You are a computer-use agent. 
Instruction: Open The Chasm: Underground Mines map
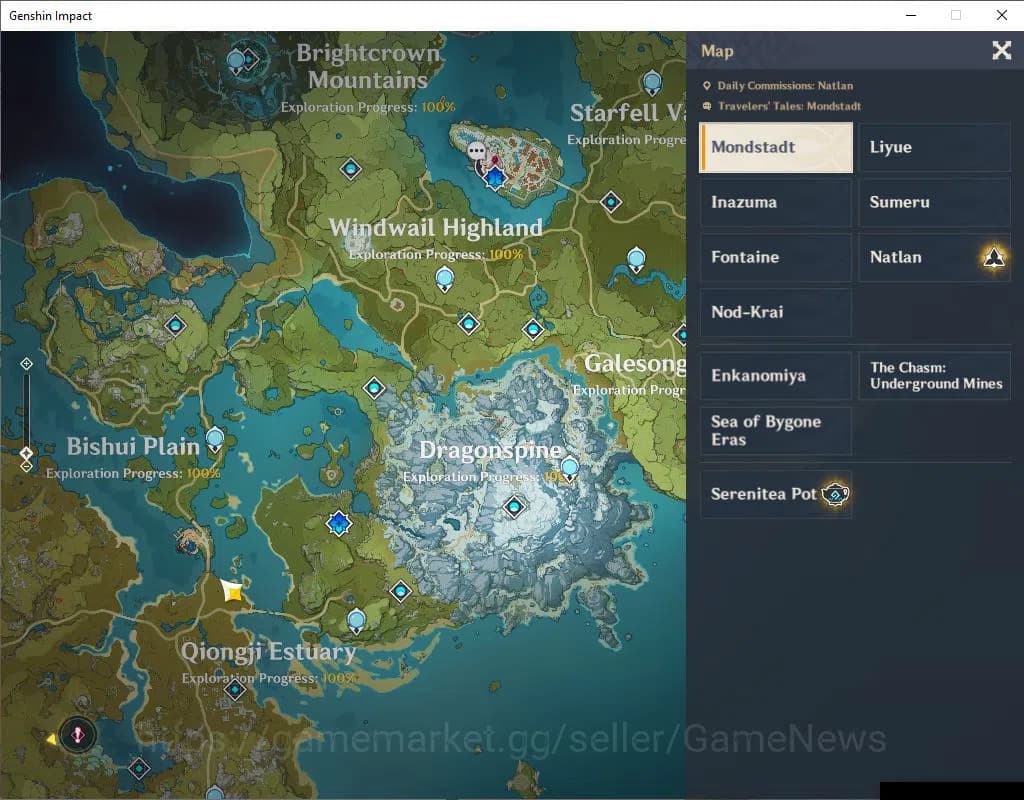point(934,376)
